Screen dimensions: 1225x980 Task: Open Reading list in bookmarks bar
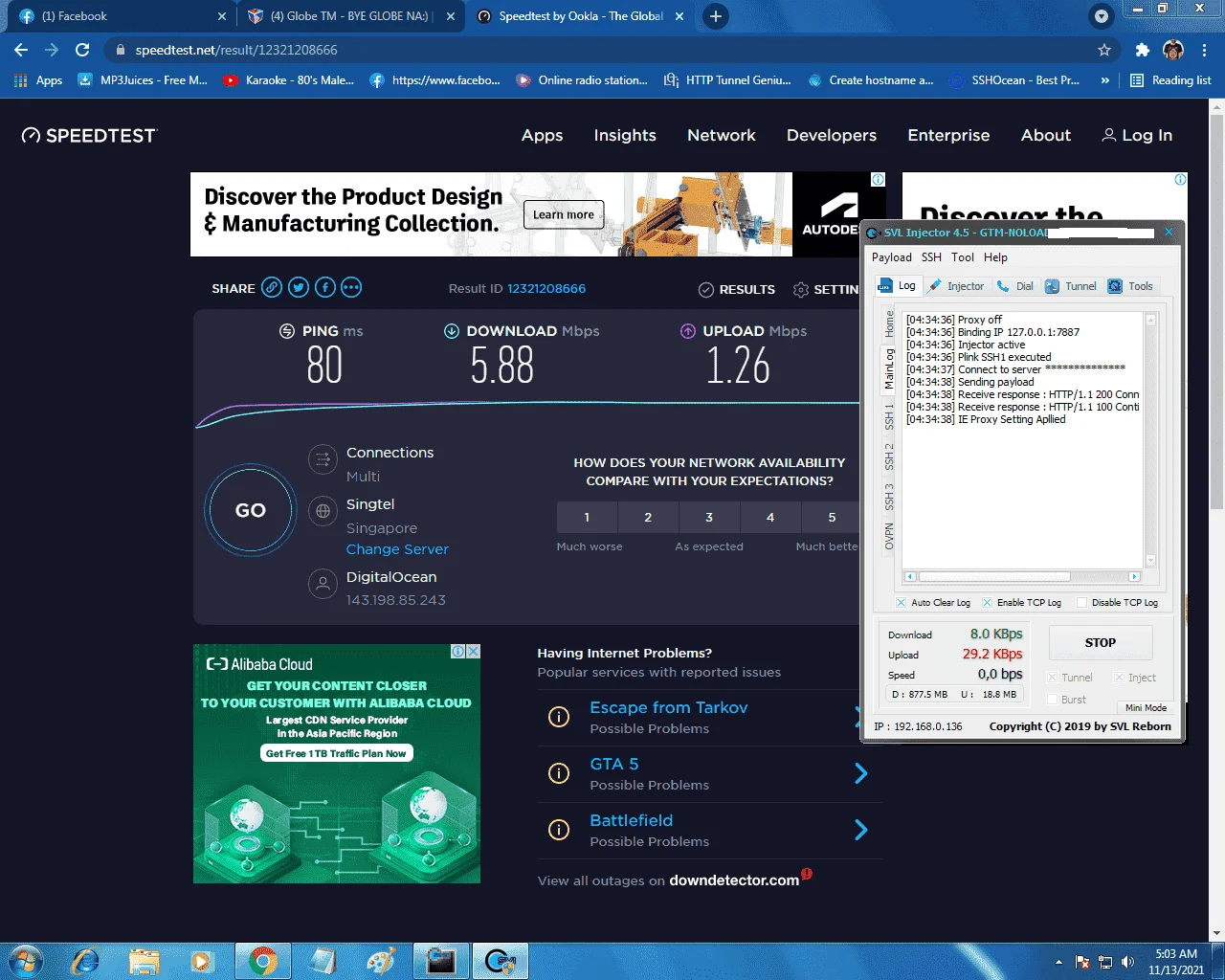click(1170, 80)
